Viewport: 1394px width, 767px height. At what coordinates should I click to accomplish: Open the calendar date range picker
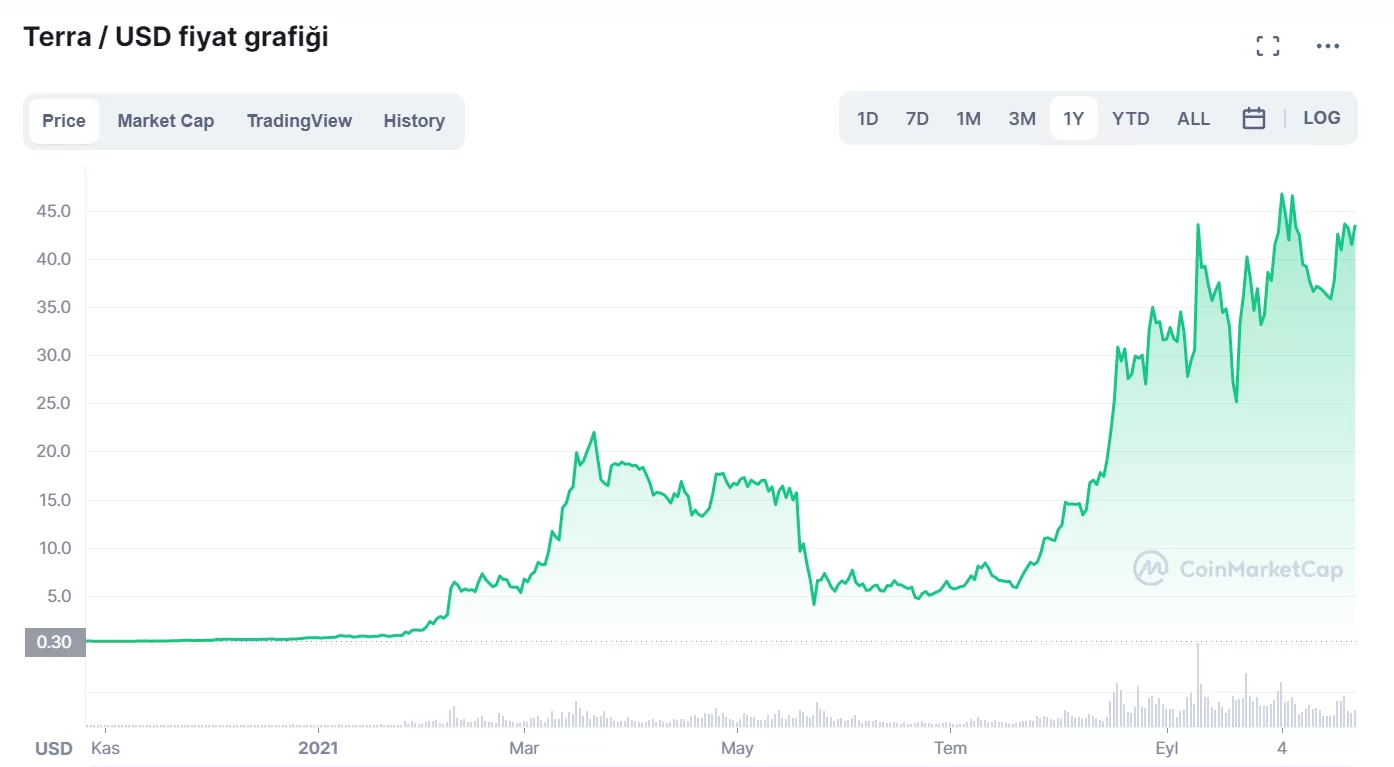click(x=1253, y=119)
